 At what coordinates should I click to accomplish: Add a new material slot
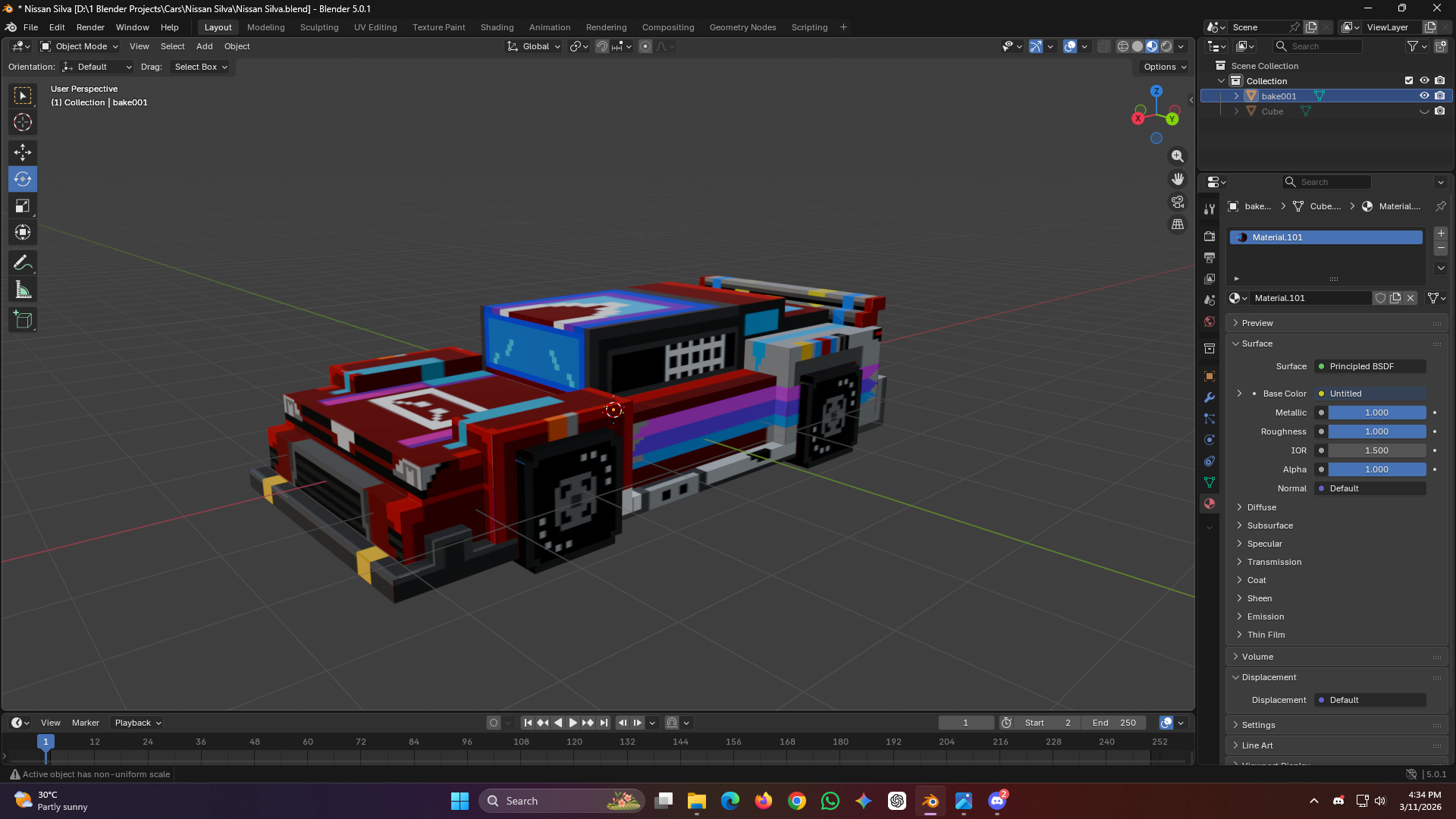tap(1441, 234)
